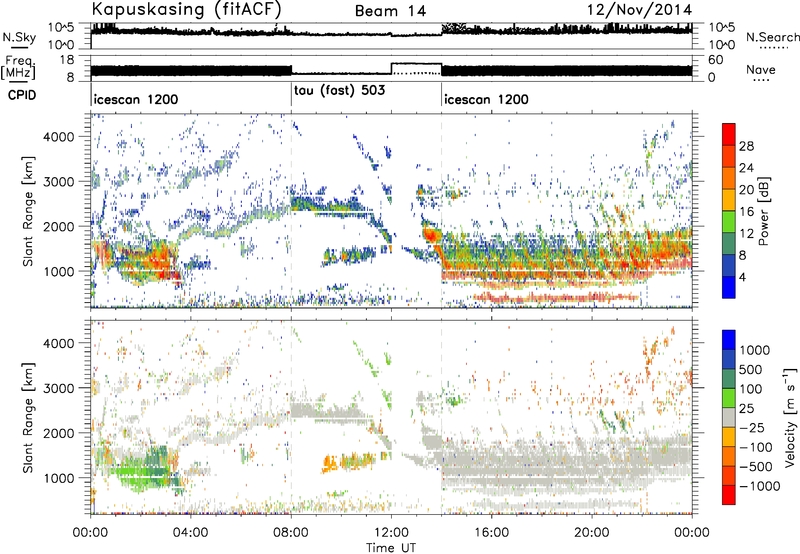The width and height of the screenshot is (800, 554).
Task: Click the 'Kapuskasing (fitACF)' plot title
Action: click(x=186, y=9)
